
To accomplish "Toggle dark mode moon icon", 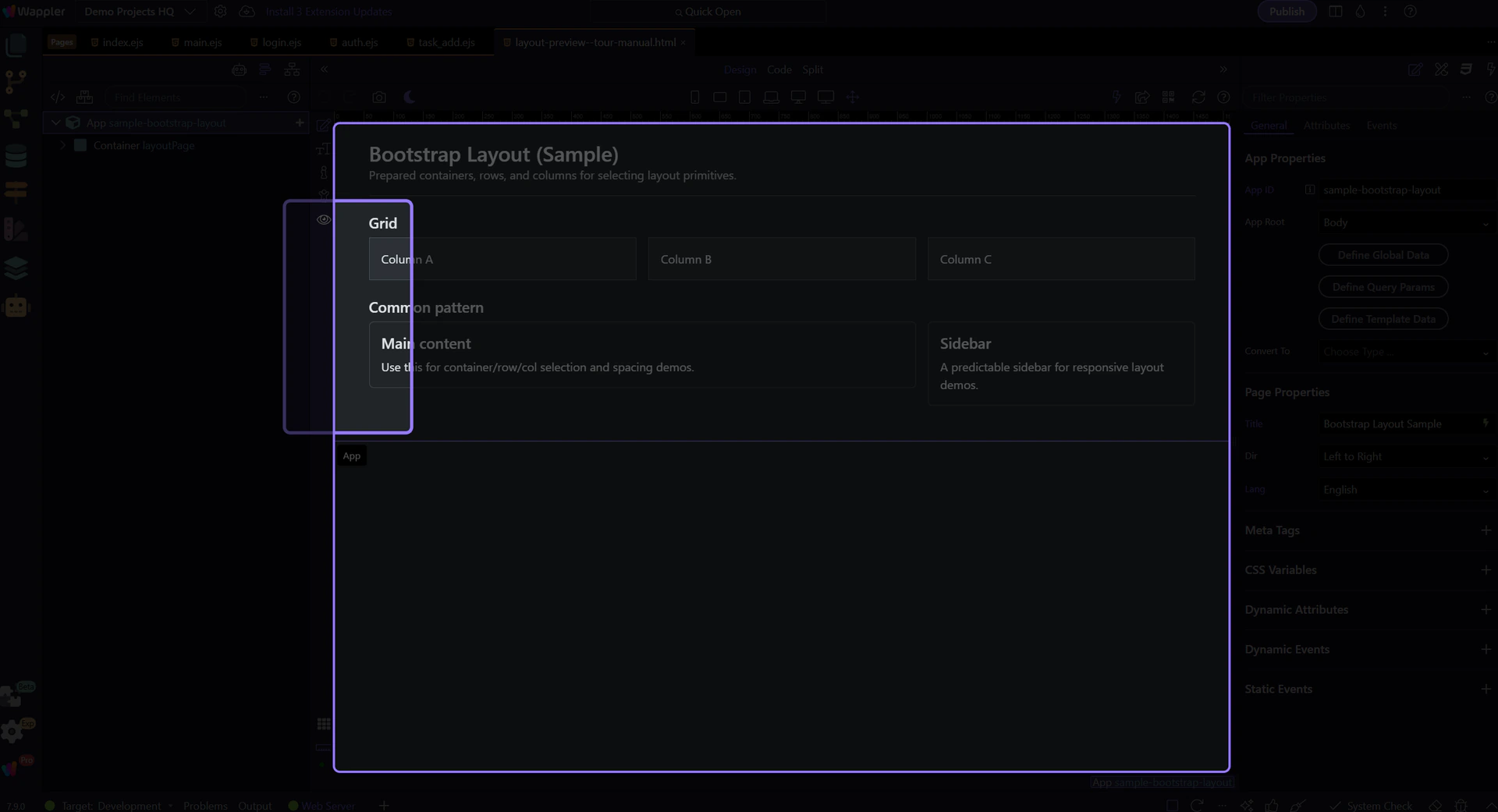I will coord(409,97).
